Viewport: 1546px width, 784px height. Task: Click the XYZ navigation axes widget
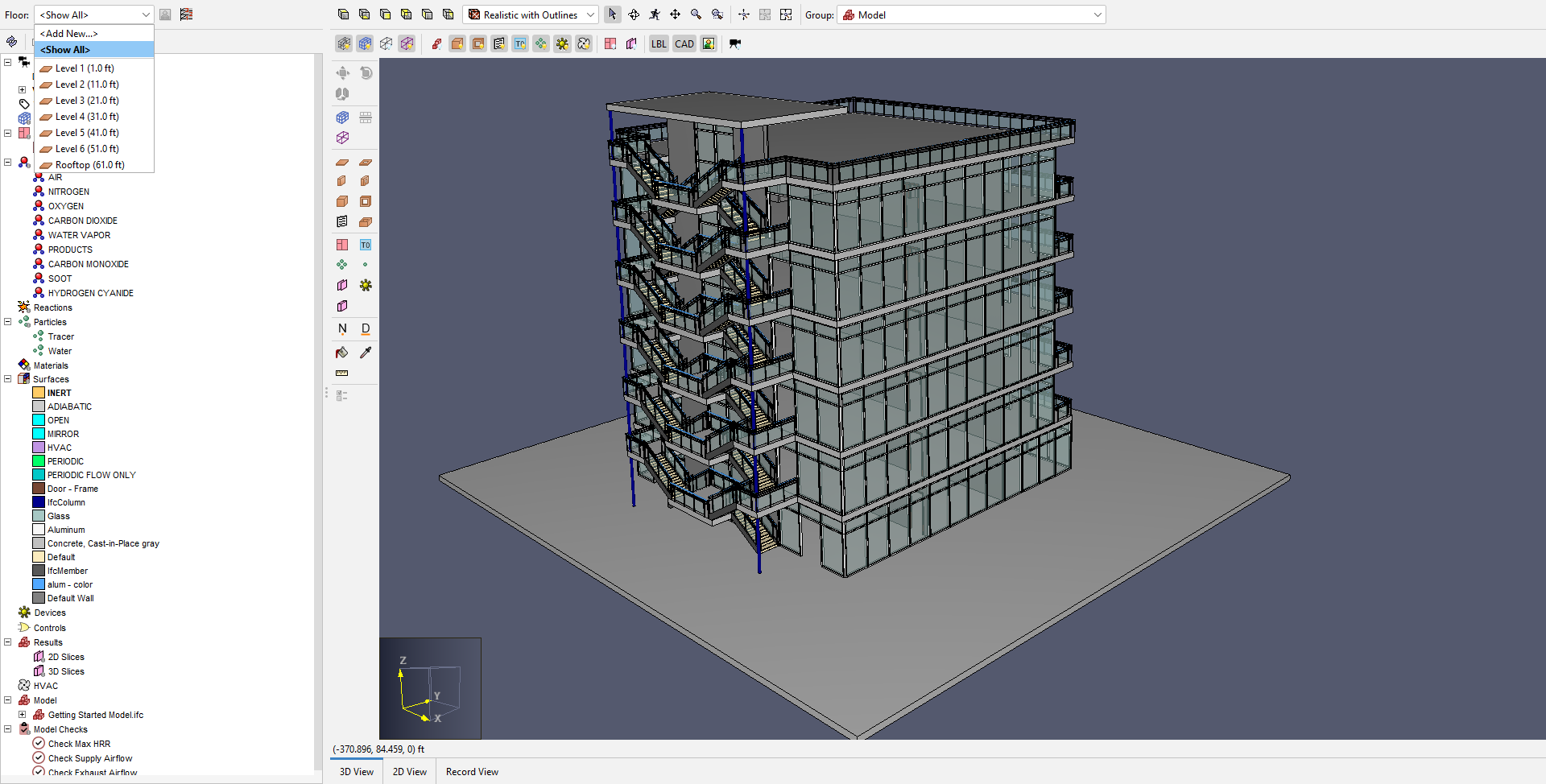point(430,688)
